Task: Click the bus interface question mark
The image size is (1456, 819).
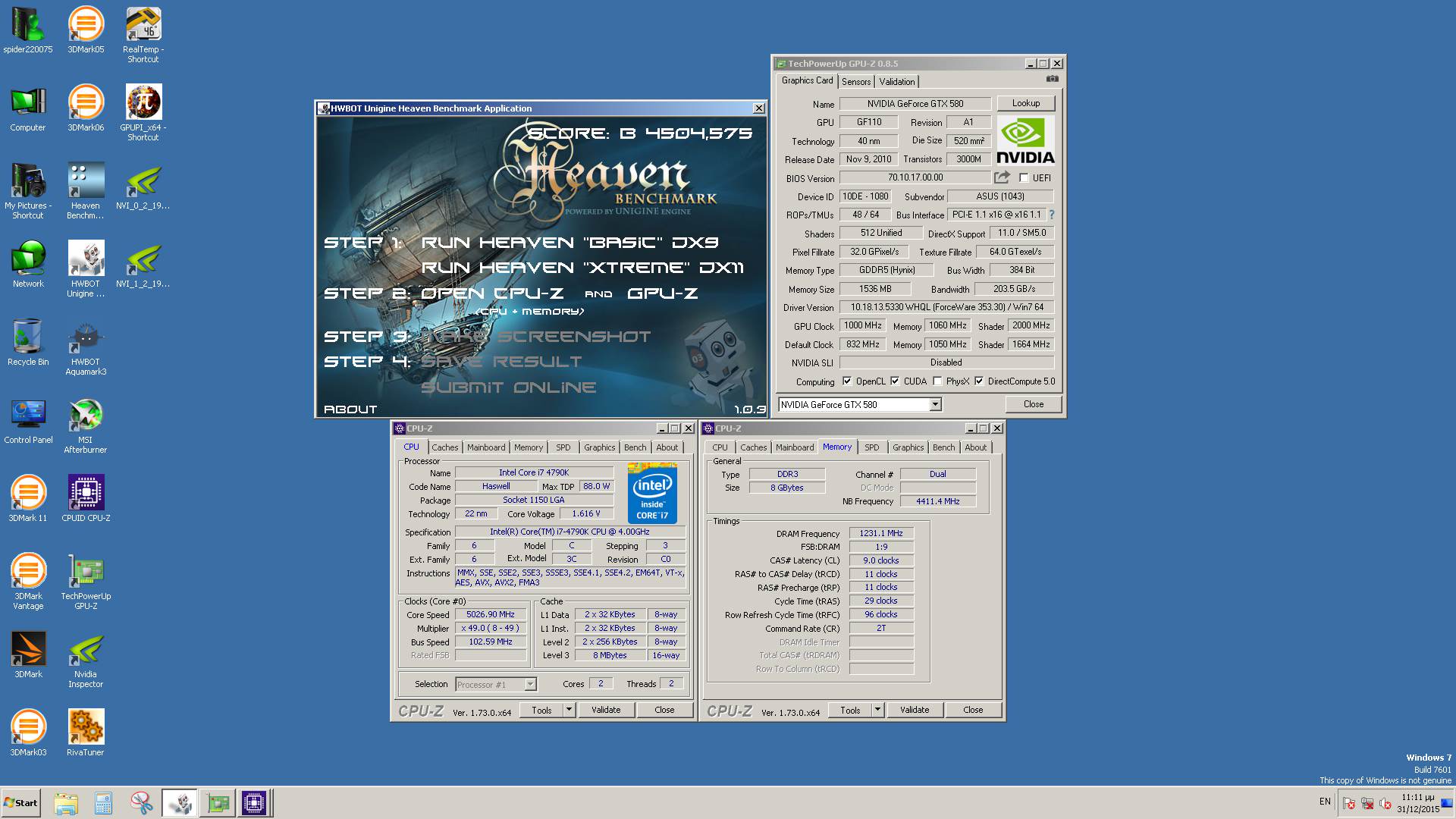Action: [1052, 215]
